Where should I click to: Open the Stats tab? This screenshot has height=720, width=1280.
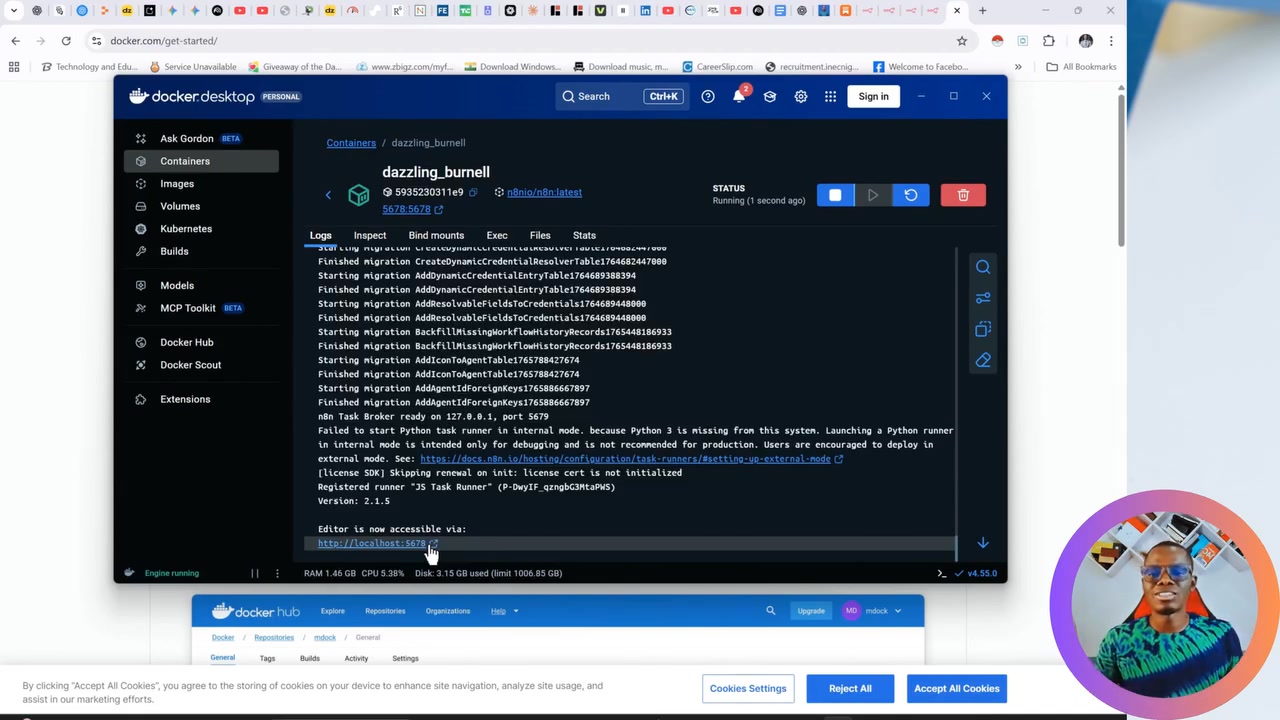coord(584,235)
